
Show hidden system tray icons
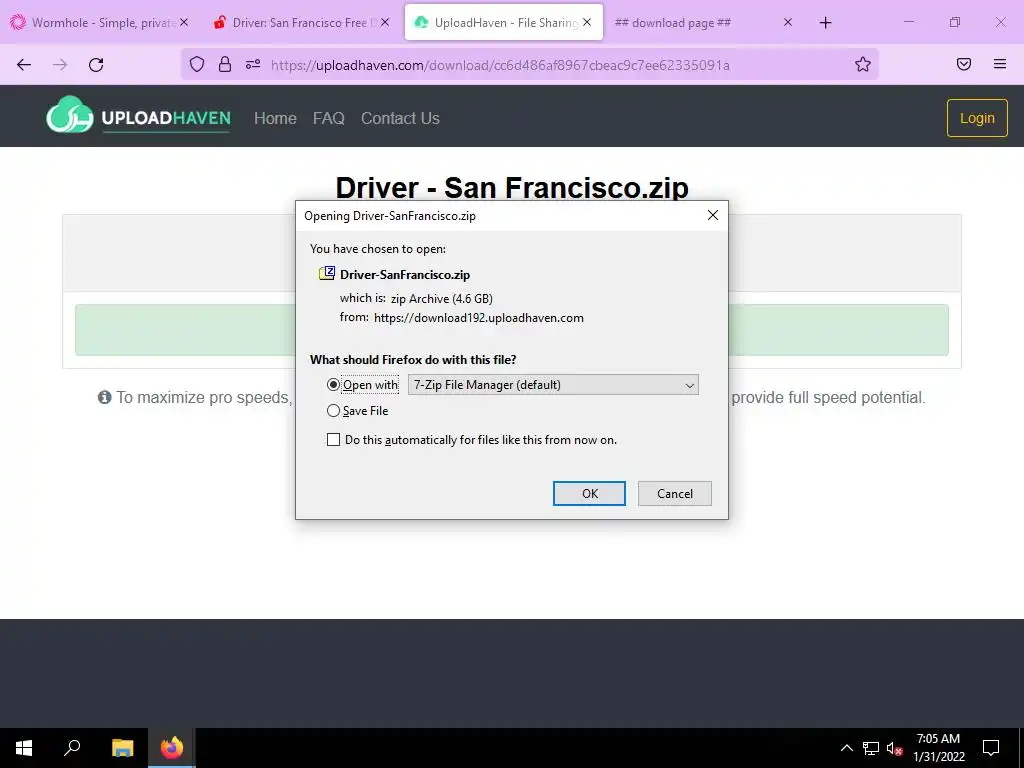846,748
